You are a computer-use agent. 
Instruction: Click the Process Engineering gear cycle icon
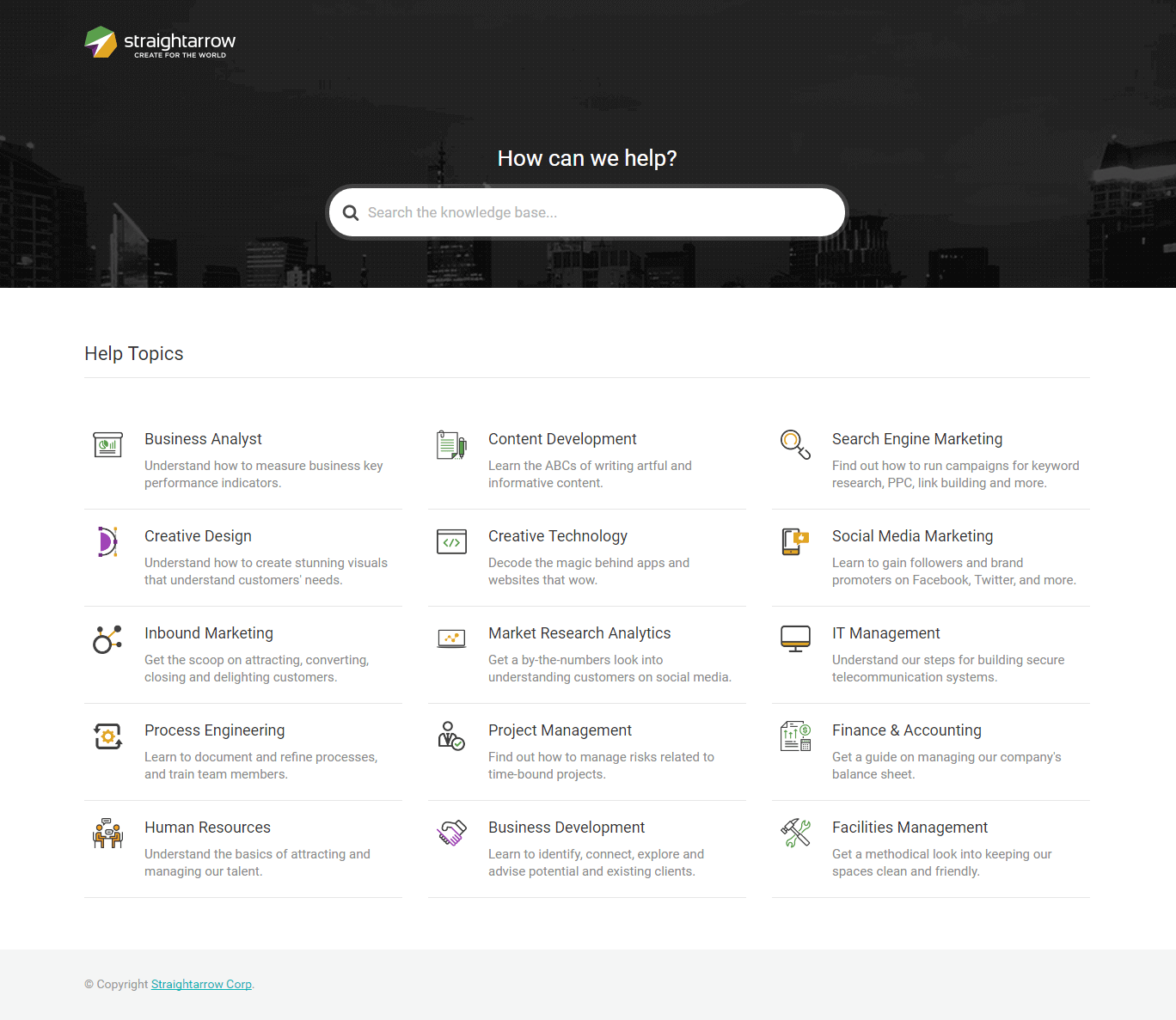click(107, 736)
